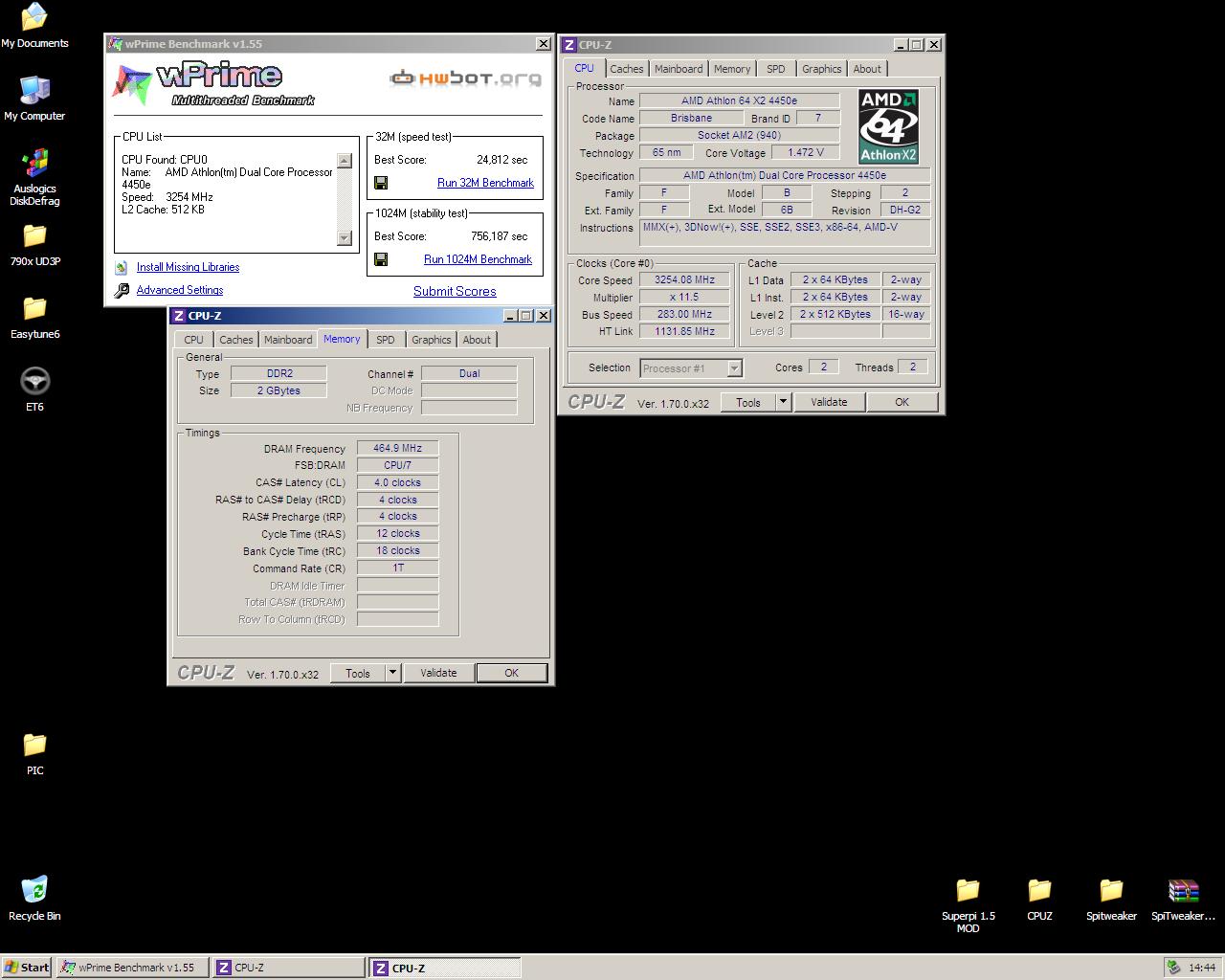
Task: Open SPD tab in memory CPU-Z window
Action: (x=386, y=340)
